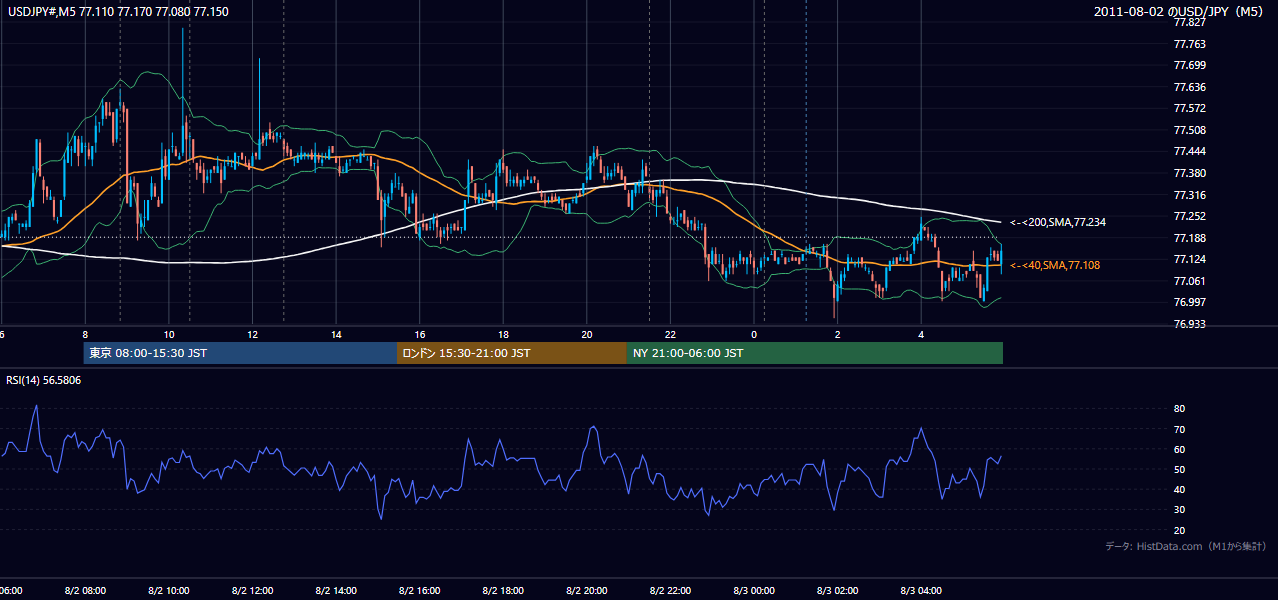
Task: Click price level 77.444 on axis
Action: [x=1192, y=151]
